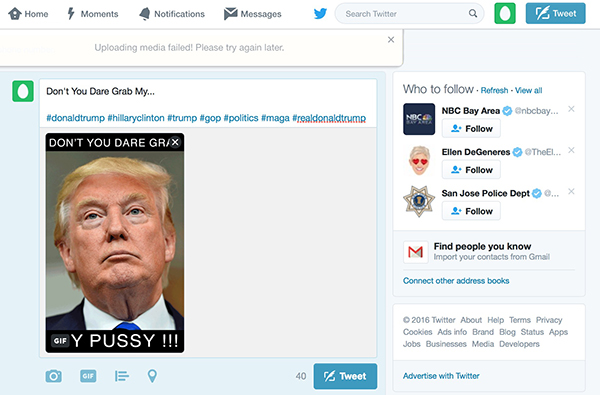Click the Twitter bird logo
Viewport: 600px width, 395px height.
320,14
